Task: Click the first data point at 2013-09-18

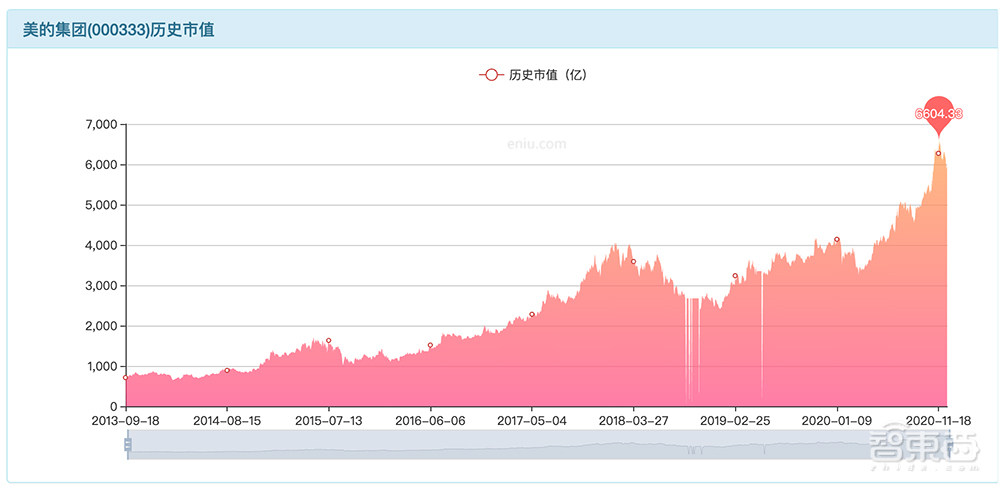Action: pos(126,377)
